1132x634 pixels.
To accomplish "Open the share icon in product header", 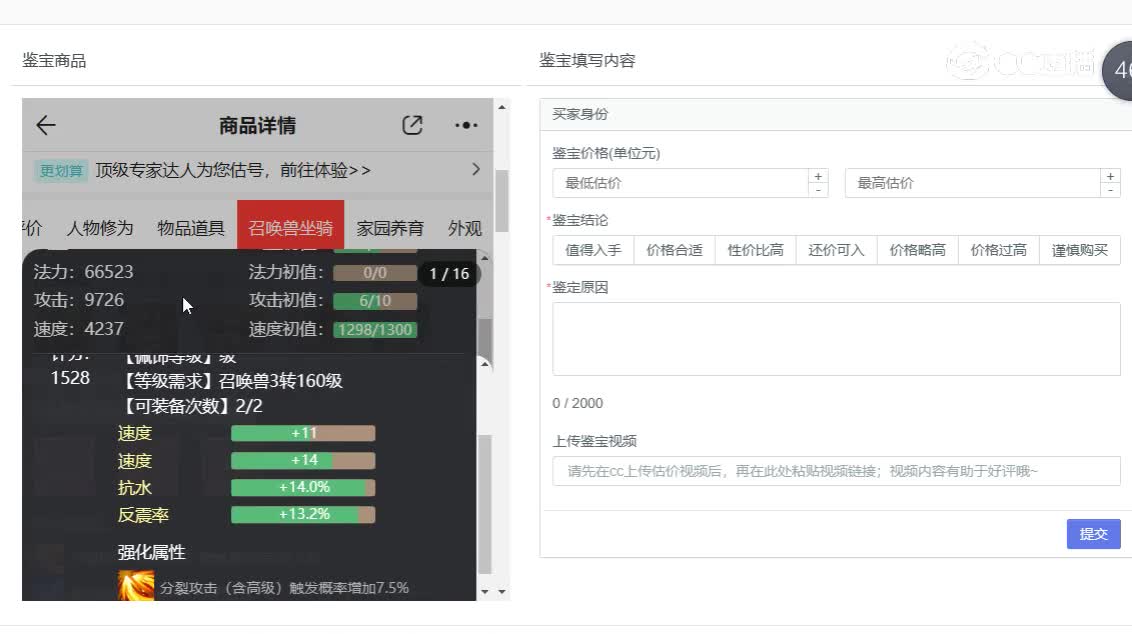I will [412, 126].
